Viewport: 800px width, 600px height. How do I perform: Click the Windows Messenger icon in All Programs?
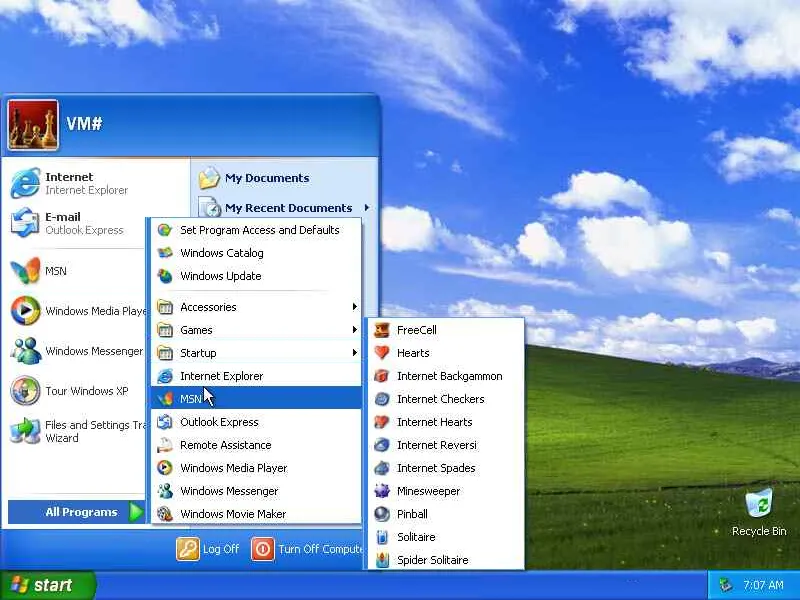(165, 491)
